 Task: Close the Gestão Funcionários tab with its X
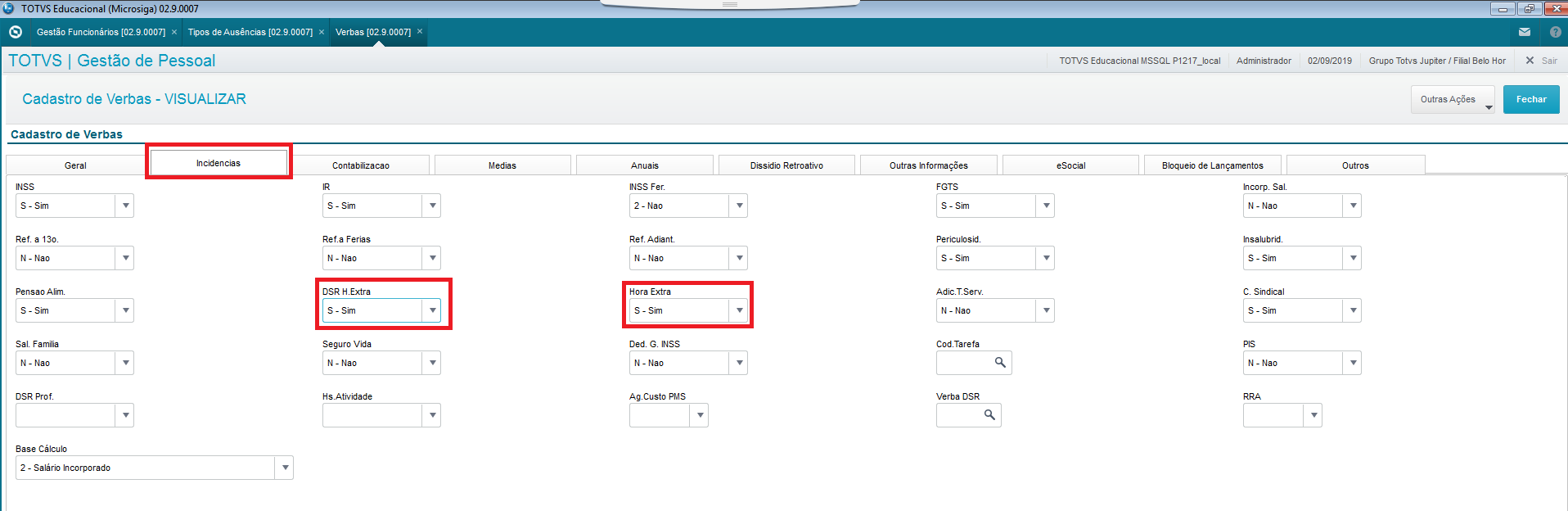point(174,32)
